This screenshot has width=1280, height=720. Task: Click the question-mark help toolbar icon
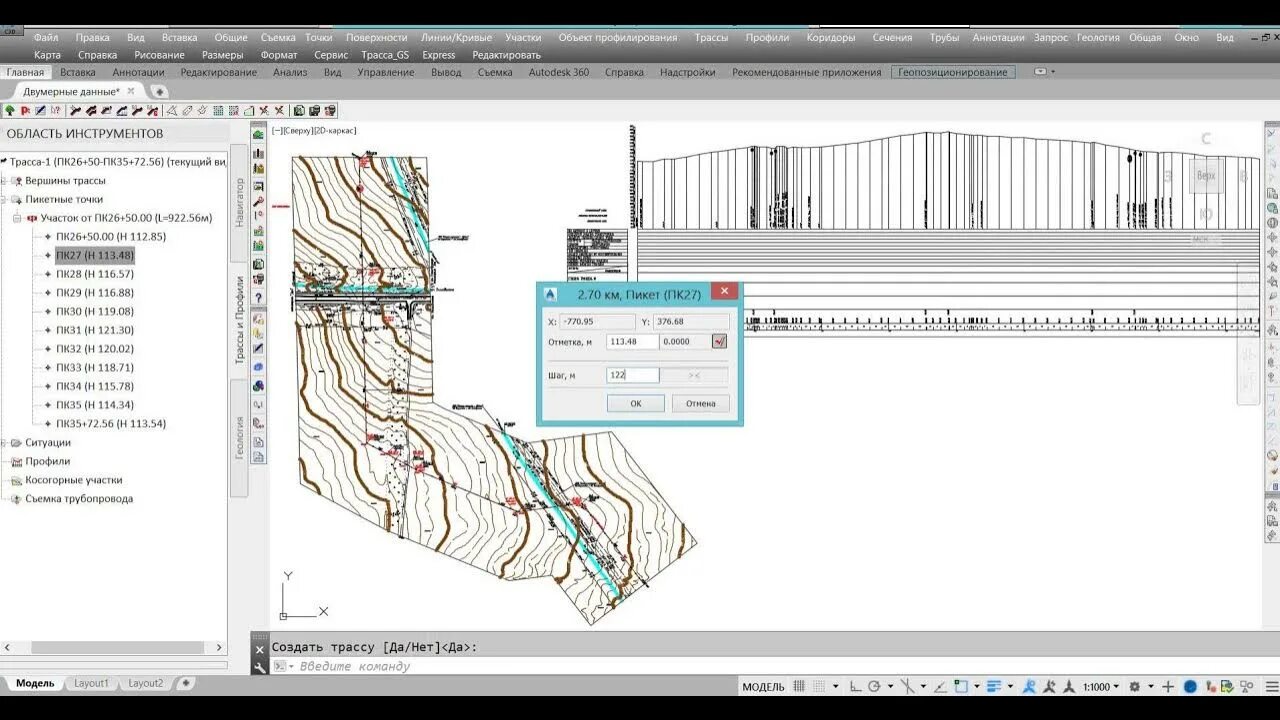(56, 110)
